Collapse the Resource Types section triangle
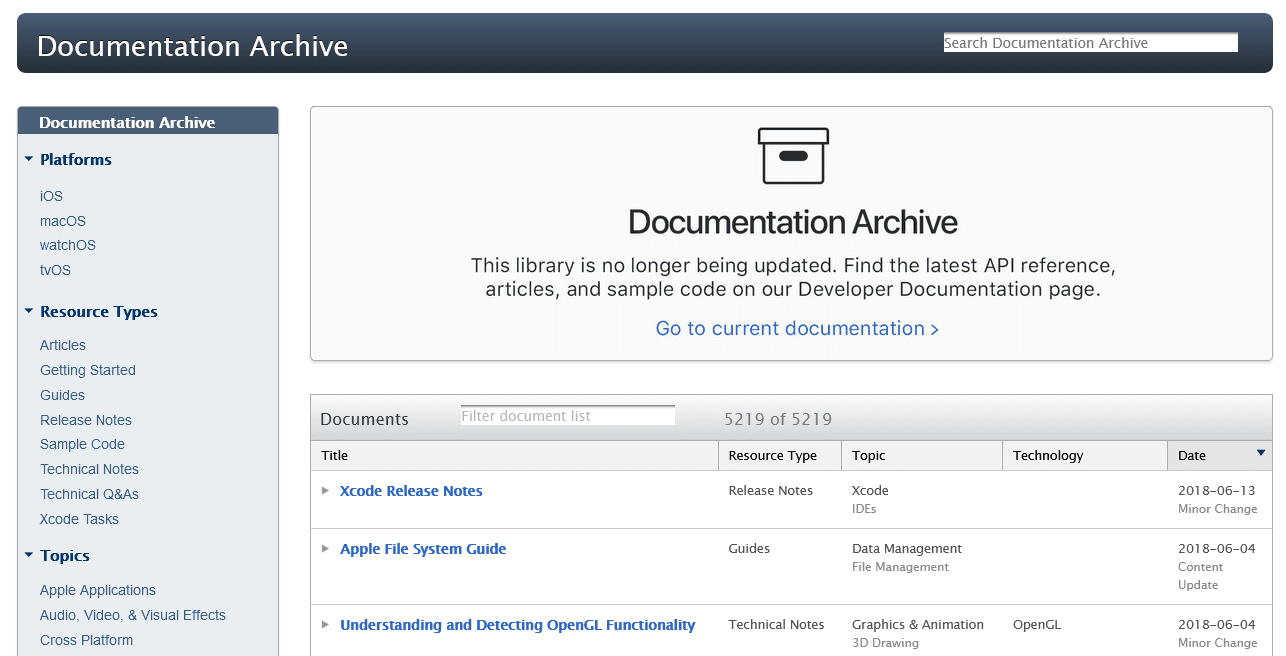This screenshot has width=1286, height=656. (28, 311)
